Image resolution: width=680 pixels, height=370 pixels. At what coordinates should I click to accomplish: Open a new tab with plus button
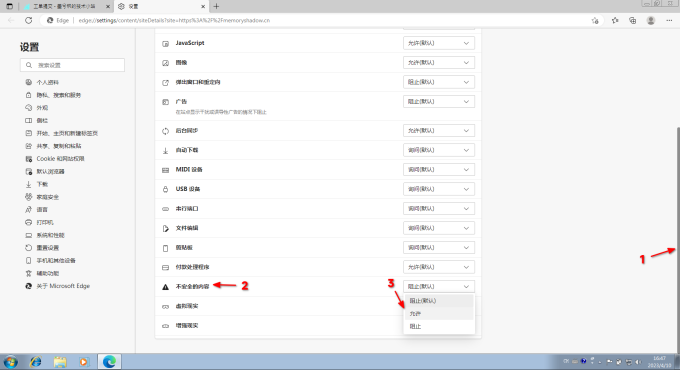216,7
